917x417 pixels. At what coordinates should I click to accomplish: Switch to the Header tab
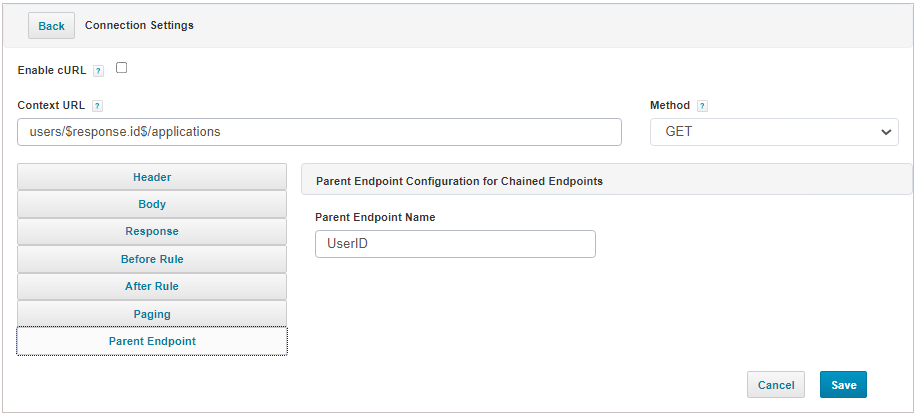tap(152, 177)
